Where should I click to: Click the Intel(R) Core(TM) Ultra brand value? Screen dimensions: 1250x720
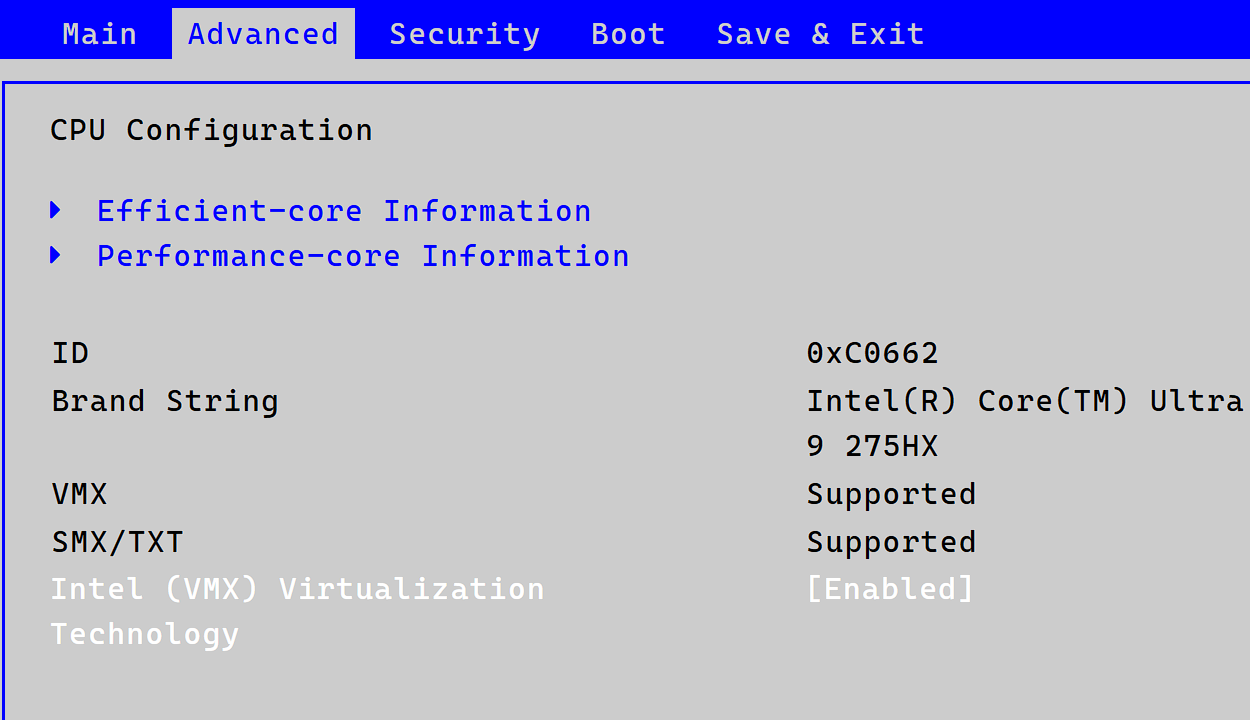point(1024,401)
